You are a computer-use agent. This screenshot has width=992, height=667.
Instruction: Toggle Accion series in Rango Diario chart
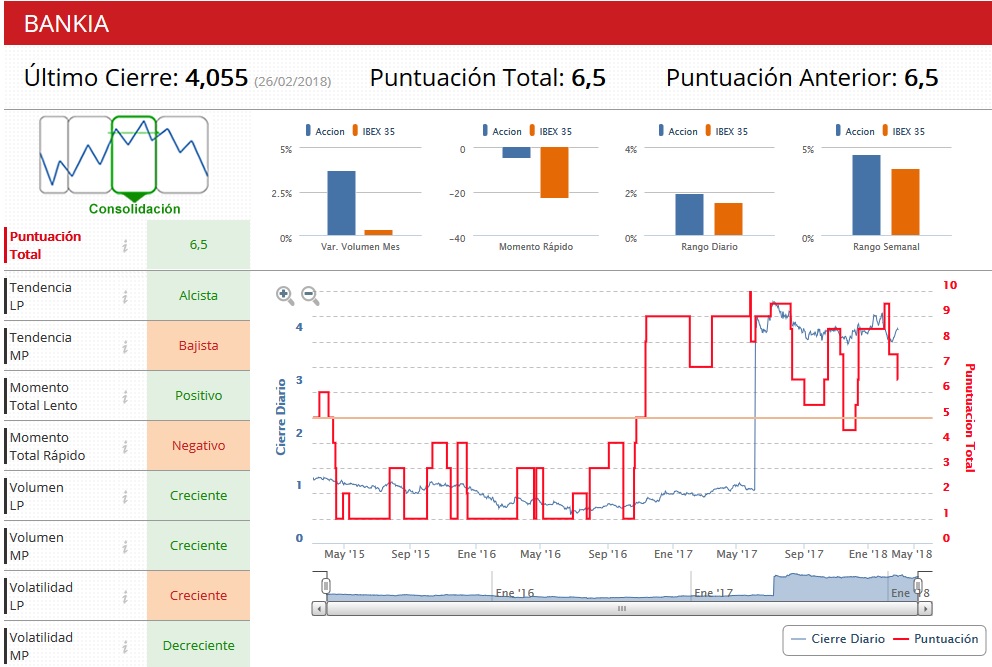678,131
